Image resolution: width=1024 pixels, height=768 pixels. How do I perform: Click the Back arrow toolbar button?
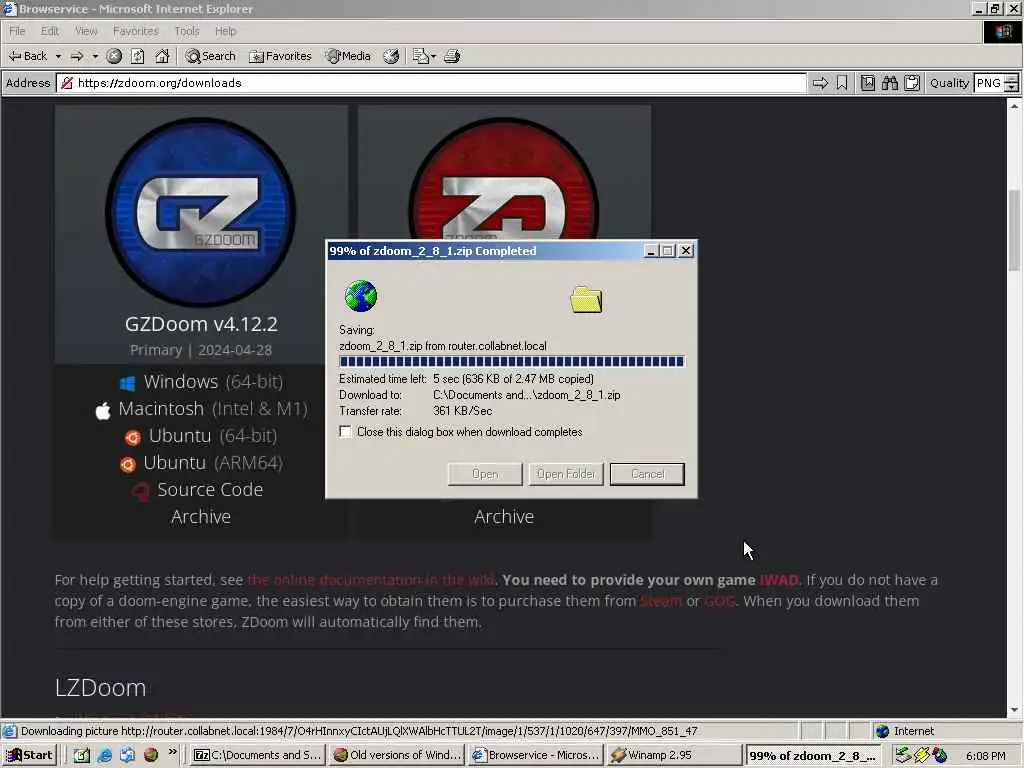pos(27,56)
